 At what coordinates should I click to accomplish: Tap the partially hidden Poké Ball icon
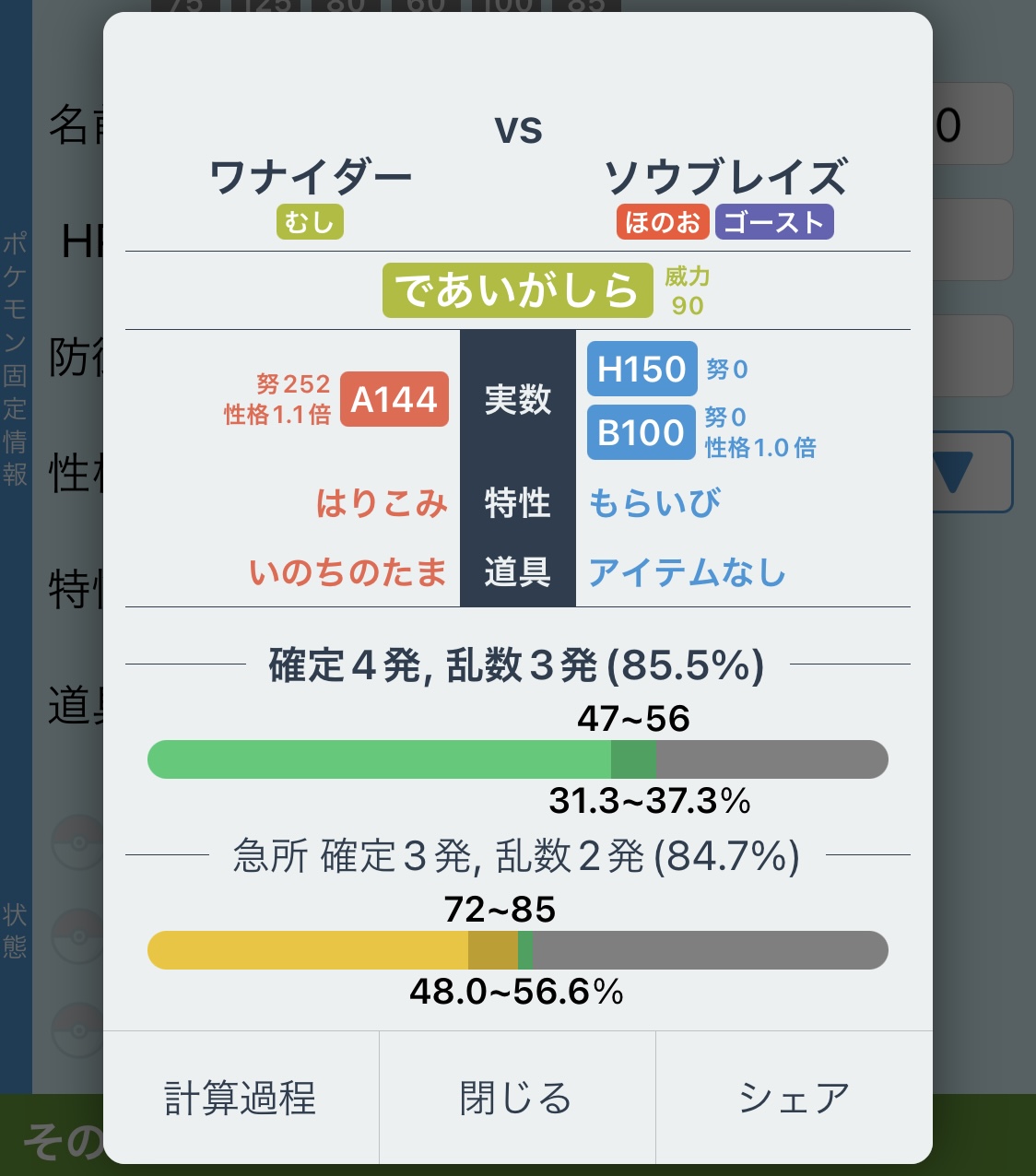tap(78, 841)
